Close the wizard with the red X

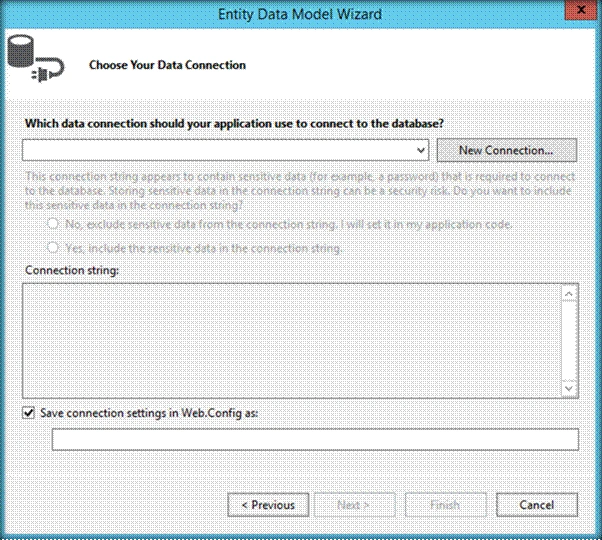pyautogui.click(x=581, y=10)
